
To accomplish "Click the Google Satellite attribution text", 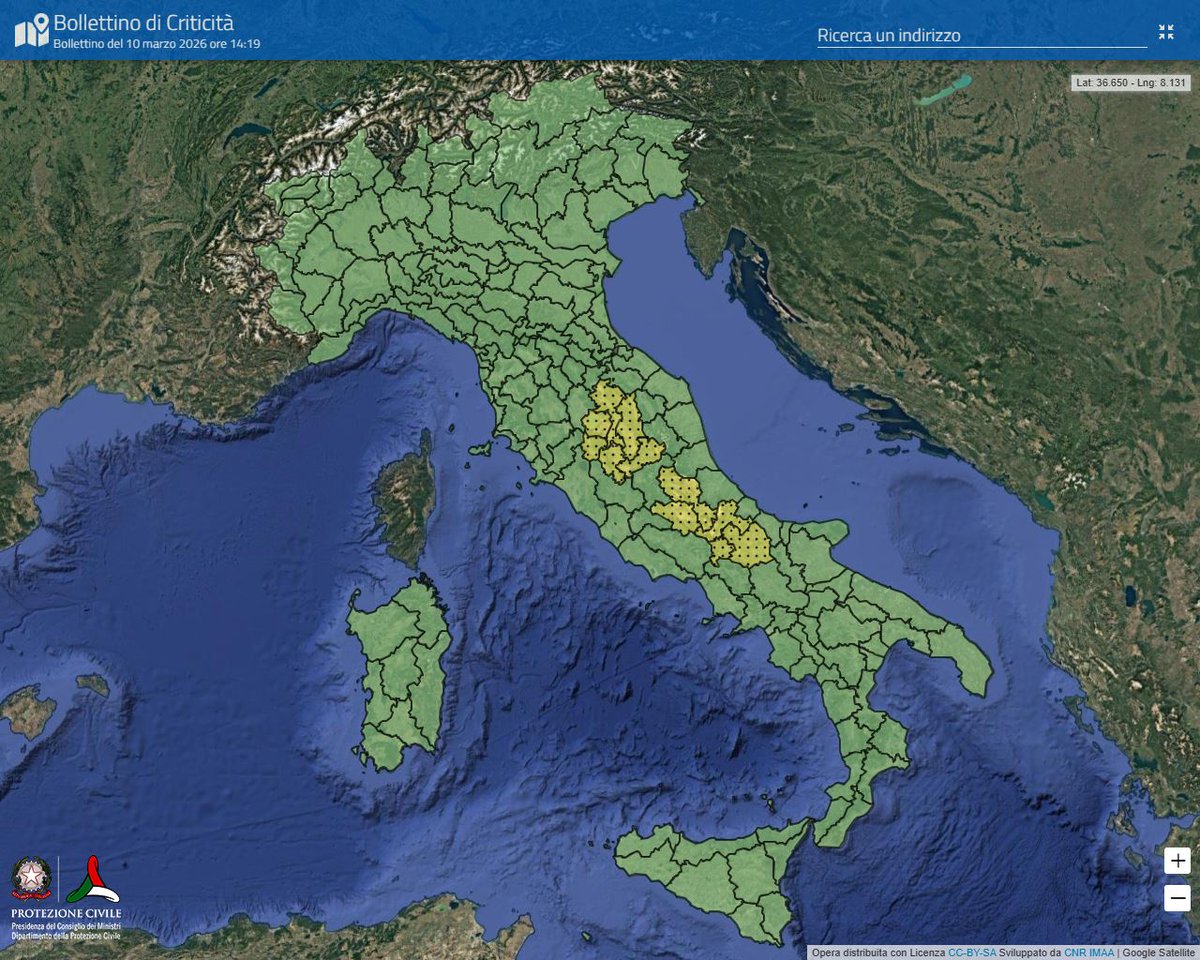I will pyautogui.click(x=1159, y=952).
